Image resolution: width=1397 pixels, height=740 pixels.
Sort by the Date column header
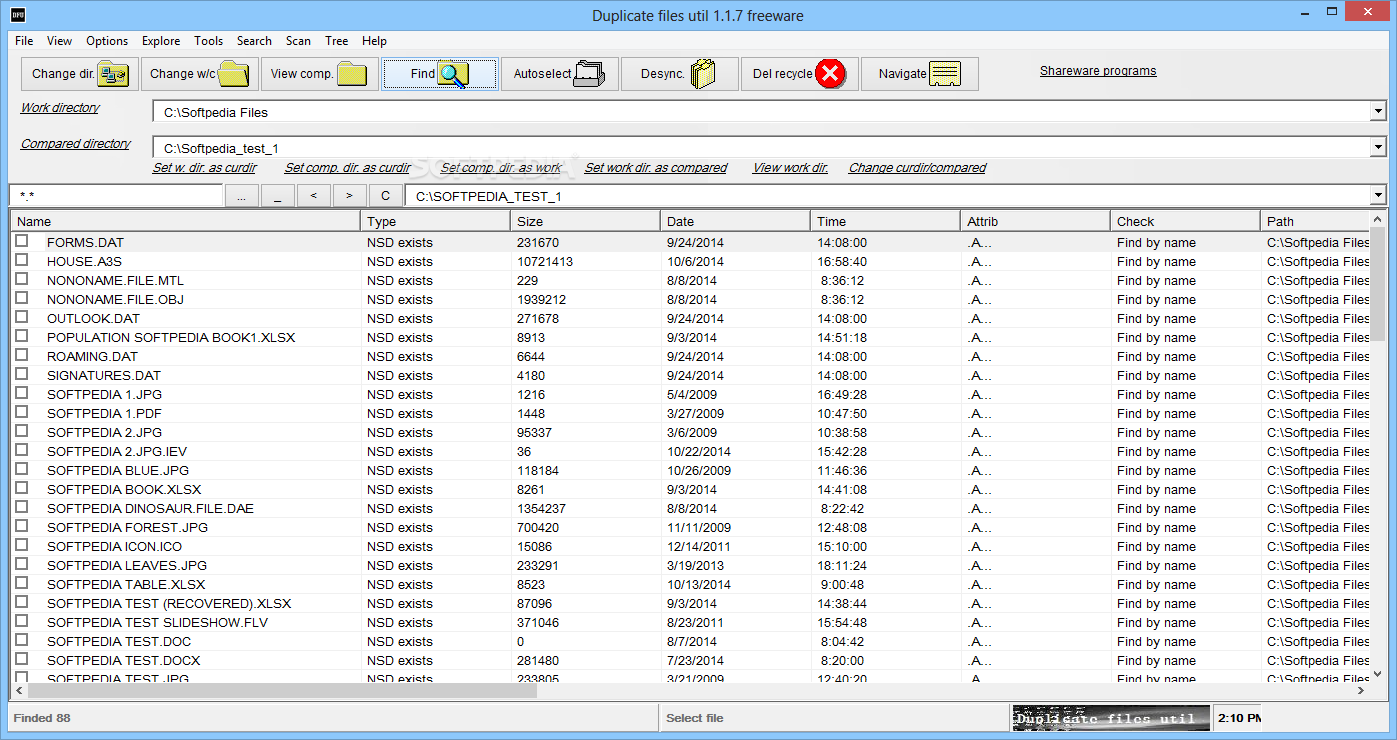[736, 221]
